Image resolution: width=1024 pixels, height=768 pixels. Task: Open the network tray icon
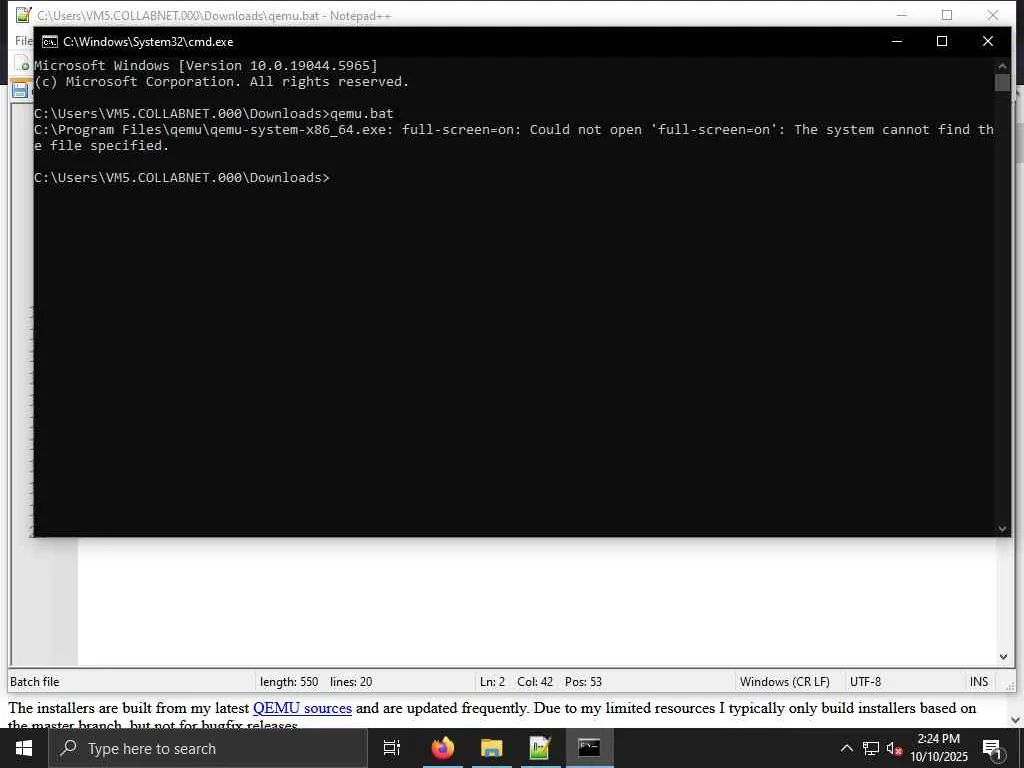click(x=870, y=748)
